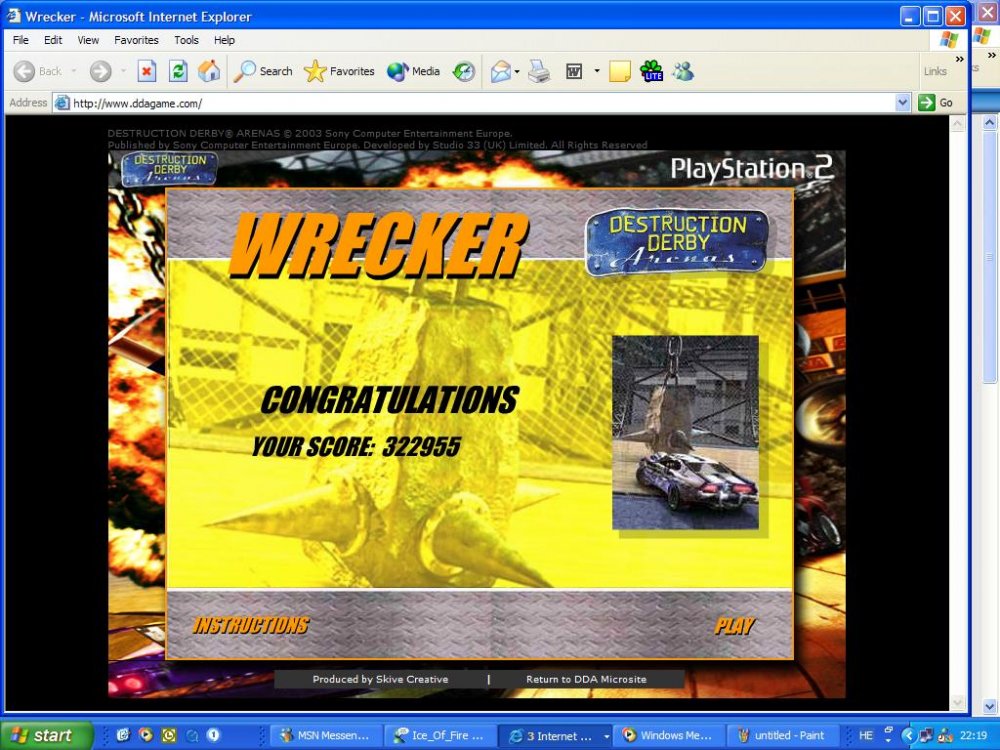
Task: Click the first Quick Launch icon
Action: (123, 735)
